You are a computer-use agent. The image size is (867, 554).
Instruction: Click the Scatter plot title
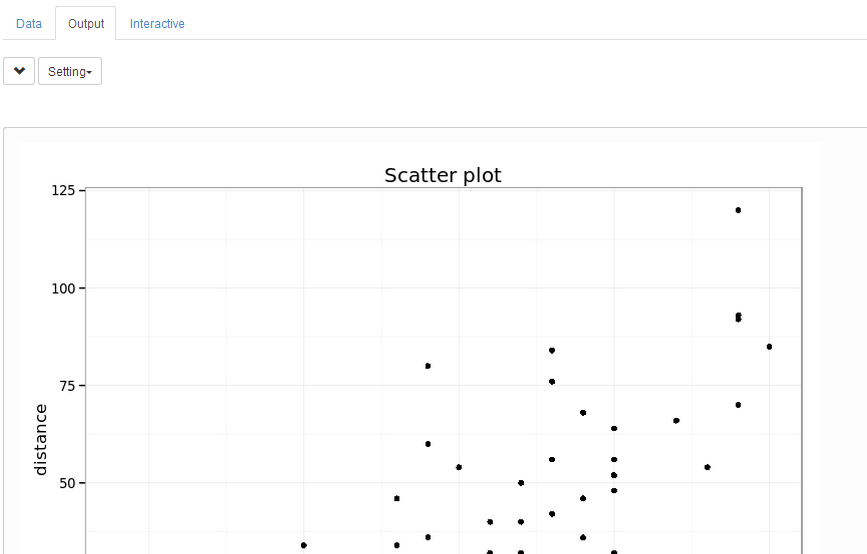pos(443,175)
